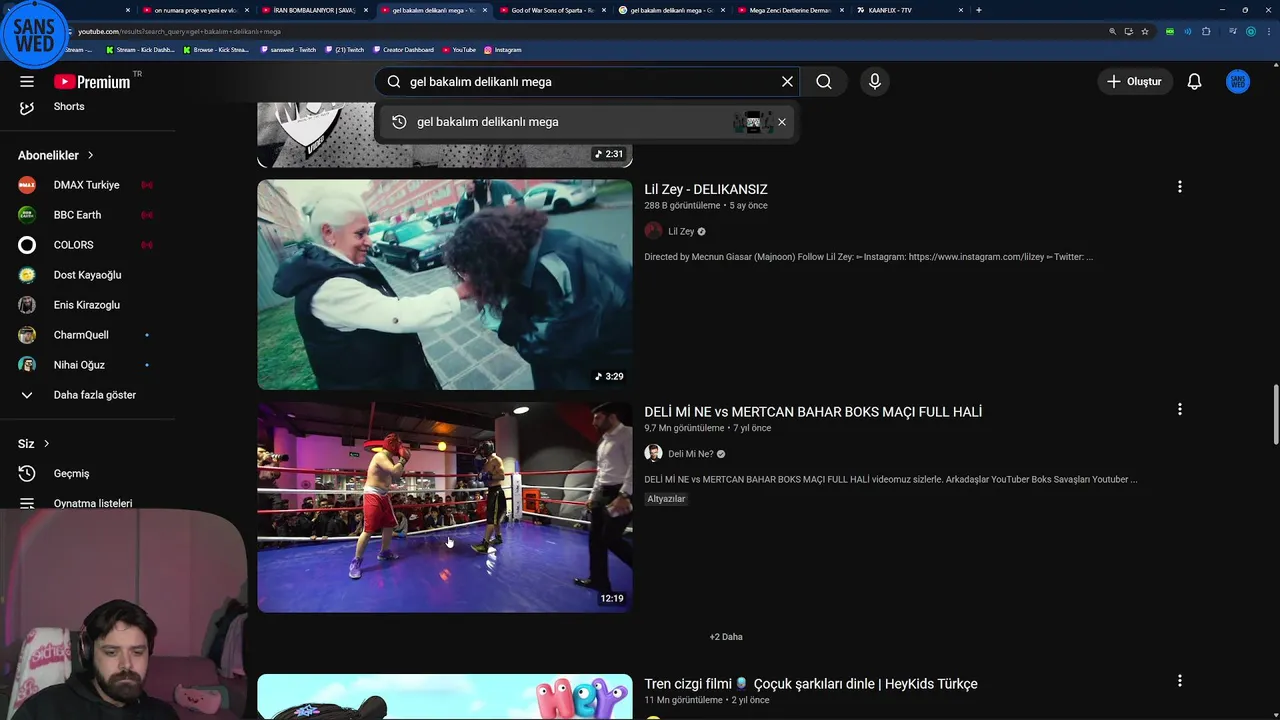Click the browser address bar URL
The image size is (1280, 720).
point(180,31)
